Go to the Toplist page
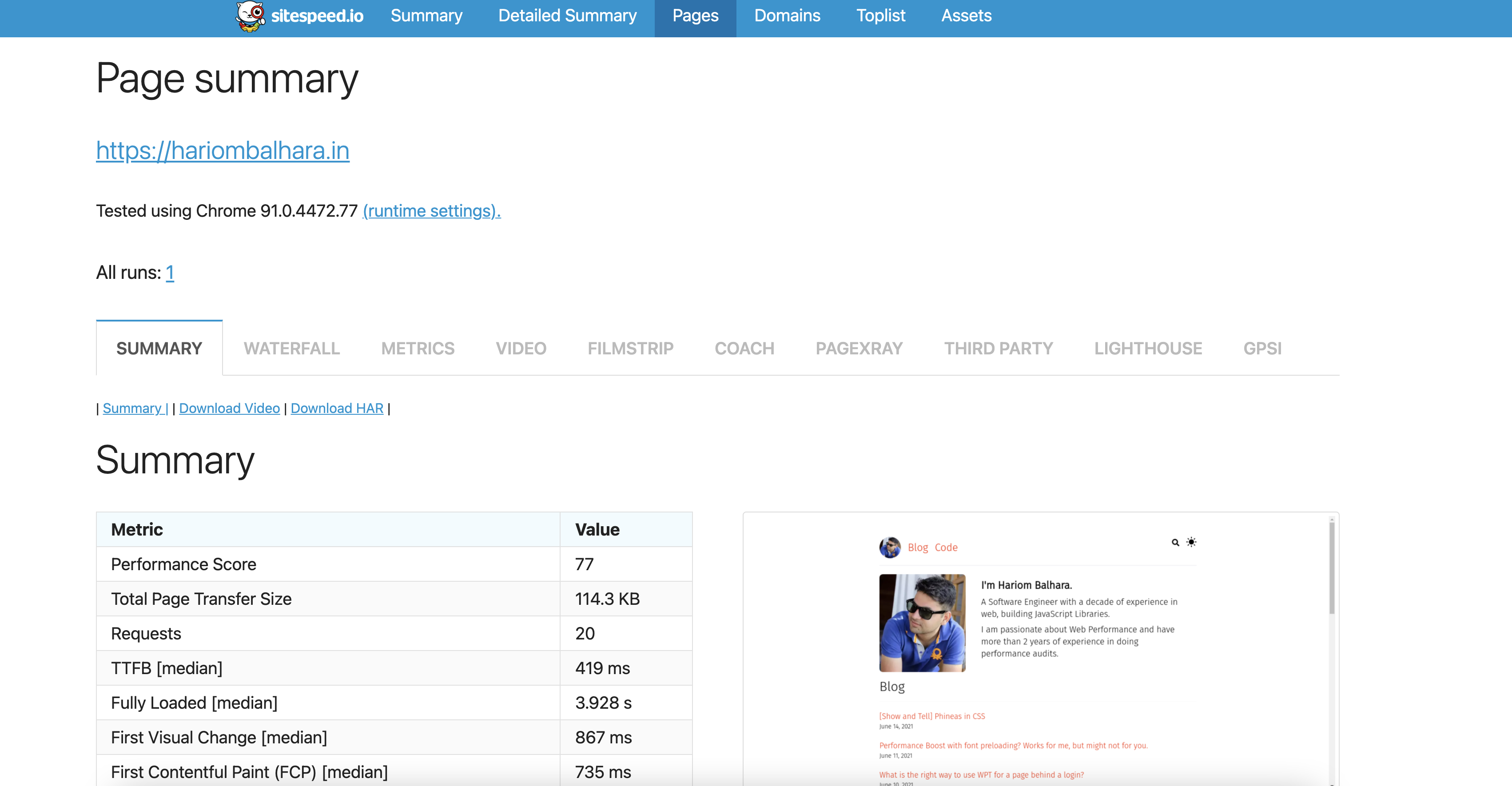 [880, 16]
